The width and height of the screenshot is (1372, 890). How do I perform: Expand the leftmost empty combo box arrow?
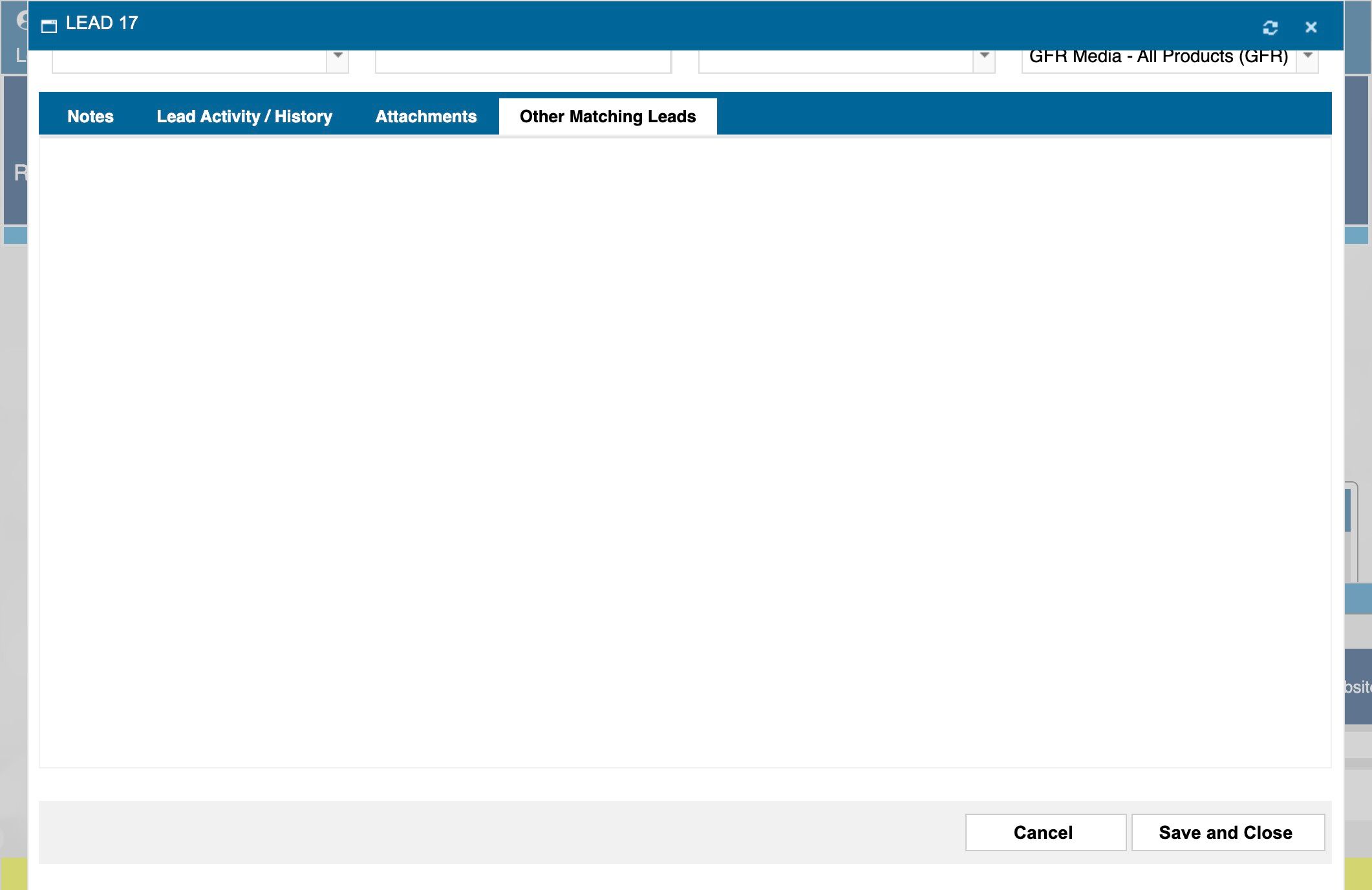pyautogui.click(x=338, y=58)
